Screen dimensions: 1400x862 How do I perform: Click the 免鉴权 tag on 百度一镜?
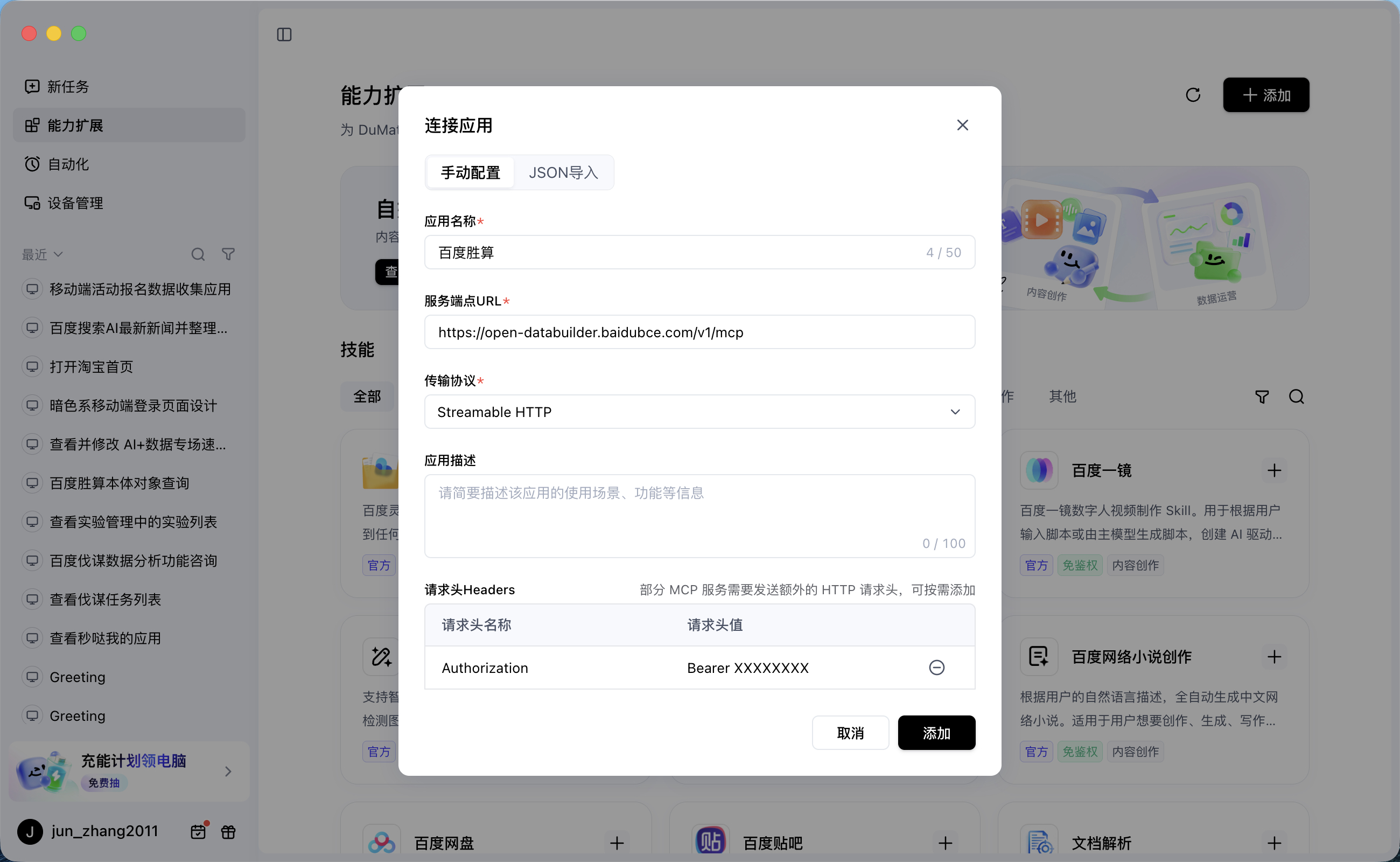point(1080,565)
